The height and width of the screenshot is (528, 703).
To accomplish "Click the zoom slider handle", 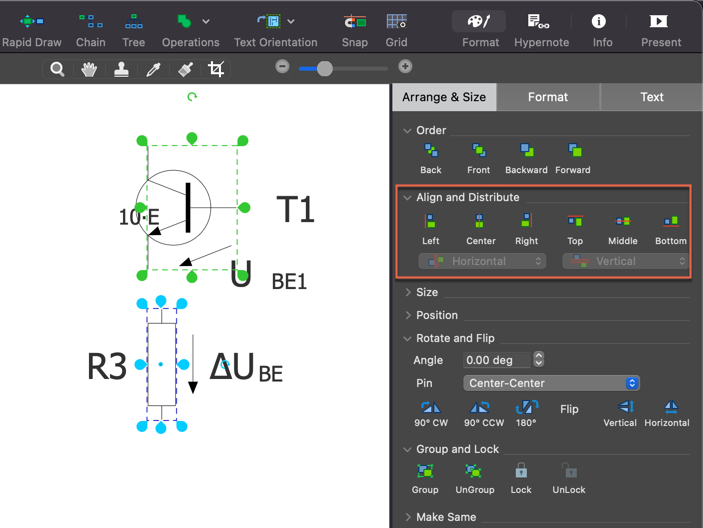I will (324, 69).
